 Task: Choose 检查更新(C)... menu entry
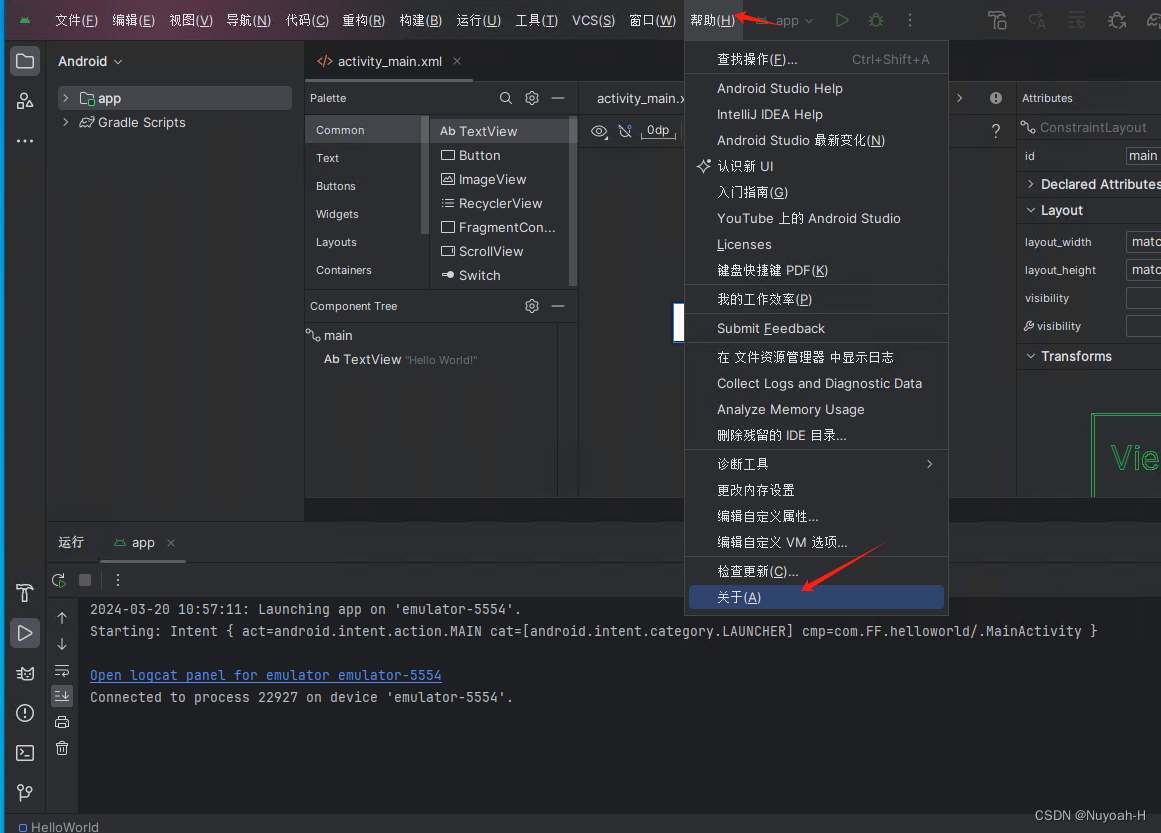click(x=816, y=572)
